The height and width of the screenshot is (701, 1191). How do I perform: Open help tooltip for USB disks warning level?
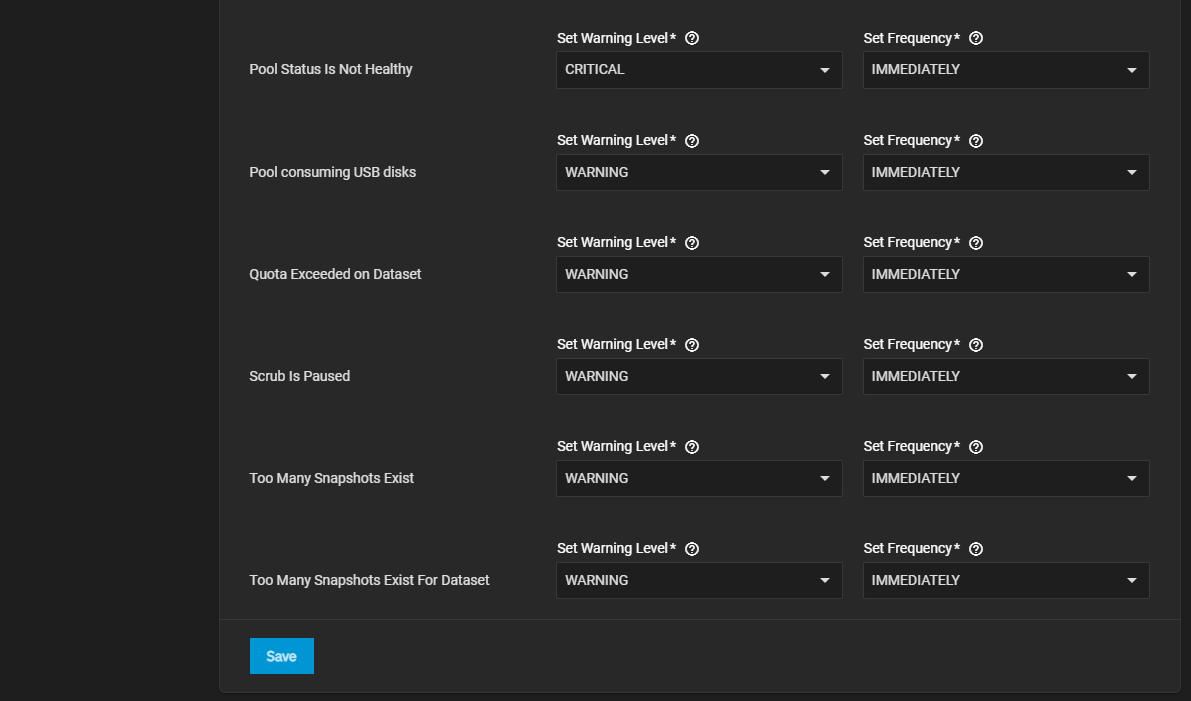tap(692, 141)
